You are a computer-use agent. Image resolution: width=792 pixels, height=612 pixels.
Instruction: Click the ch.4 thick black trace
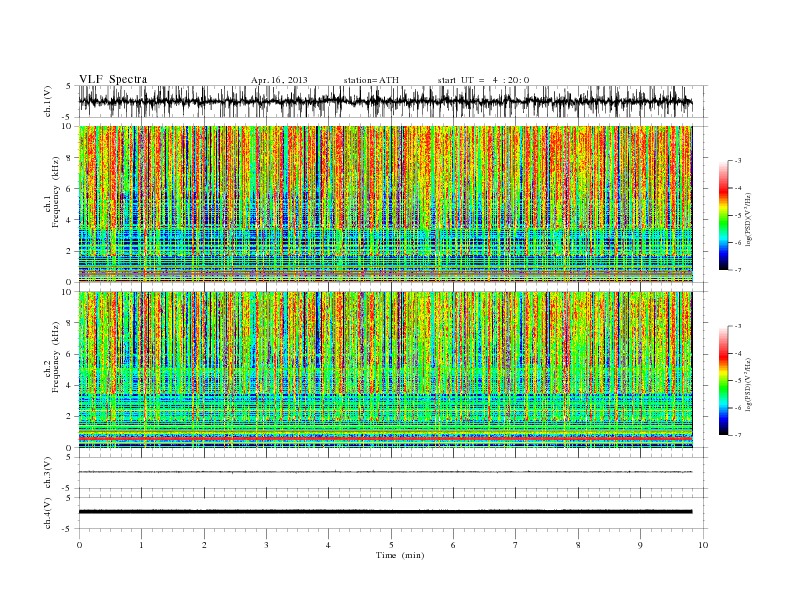tap(385, 512)
